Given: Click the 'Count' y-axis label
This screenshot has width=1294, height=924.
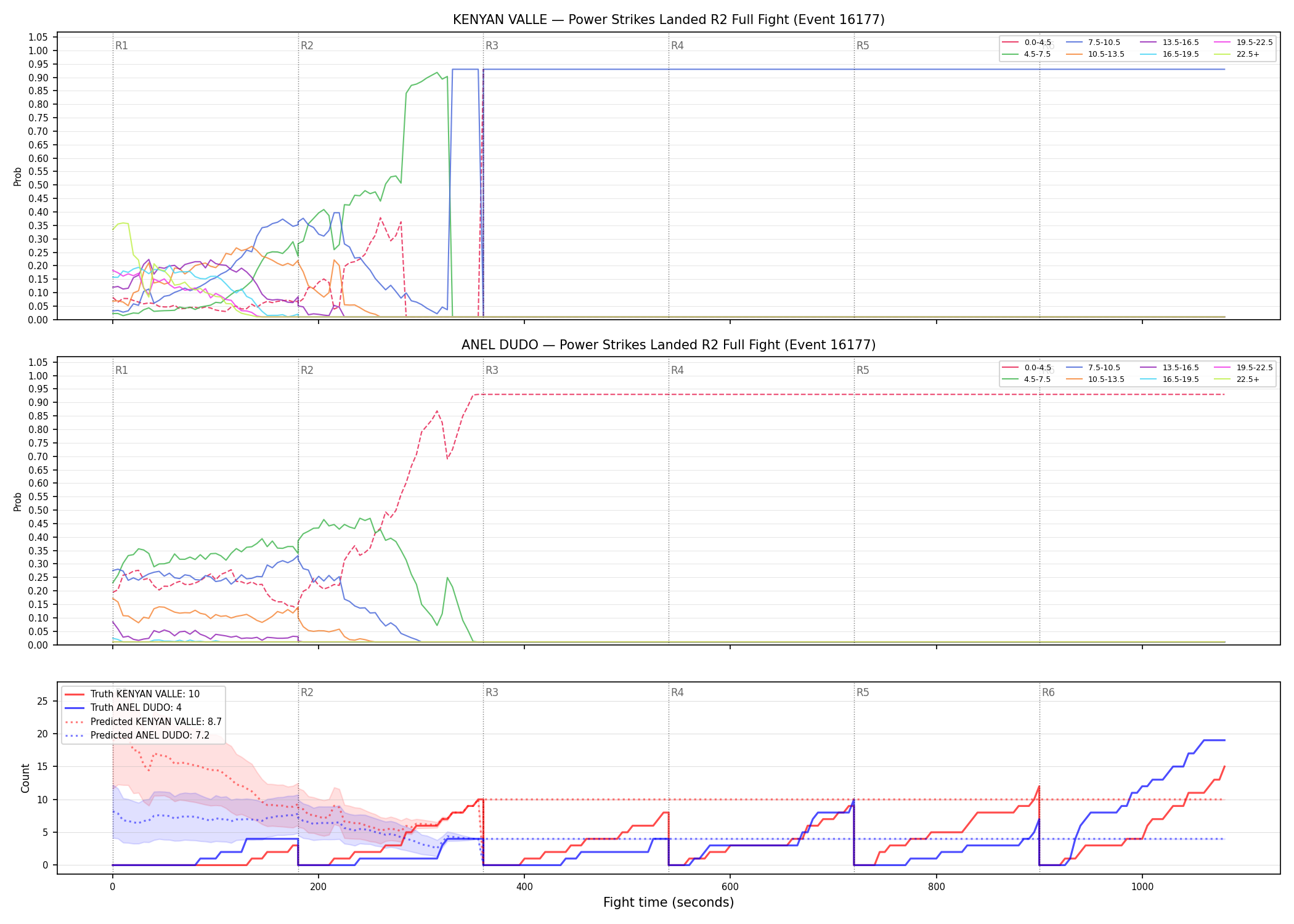Looking at the screenshot, I should [x=25, y=778].
